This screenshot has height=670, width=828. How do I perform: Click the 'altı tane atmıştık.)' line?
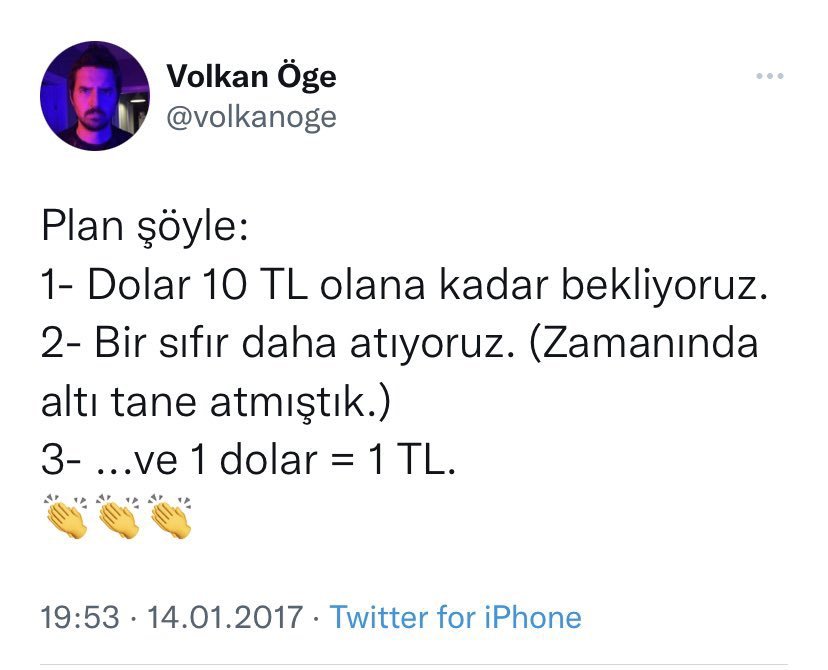point(216,402)
